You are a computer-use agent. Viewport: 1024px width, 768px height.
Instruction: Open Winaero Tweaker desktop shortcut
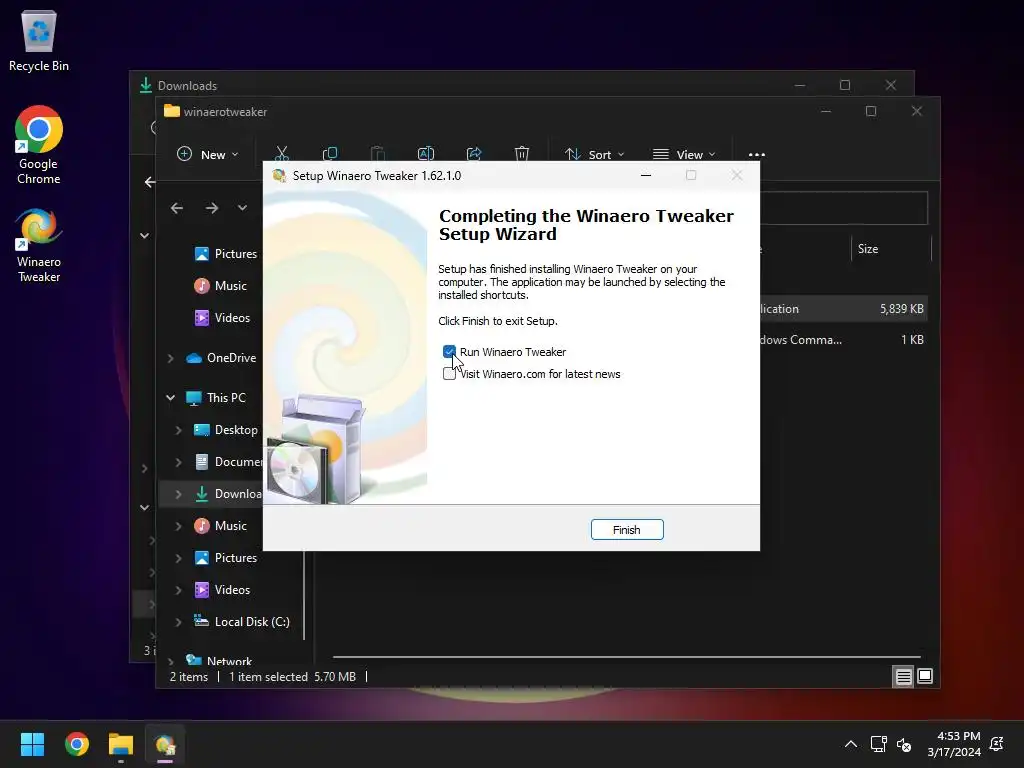point(39,246)
